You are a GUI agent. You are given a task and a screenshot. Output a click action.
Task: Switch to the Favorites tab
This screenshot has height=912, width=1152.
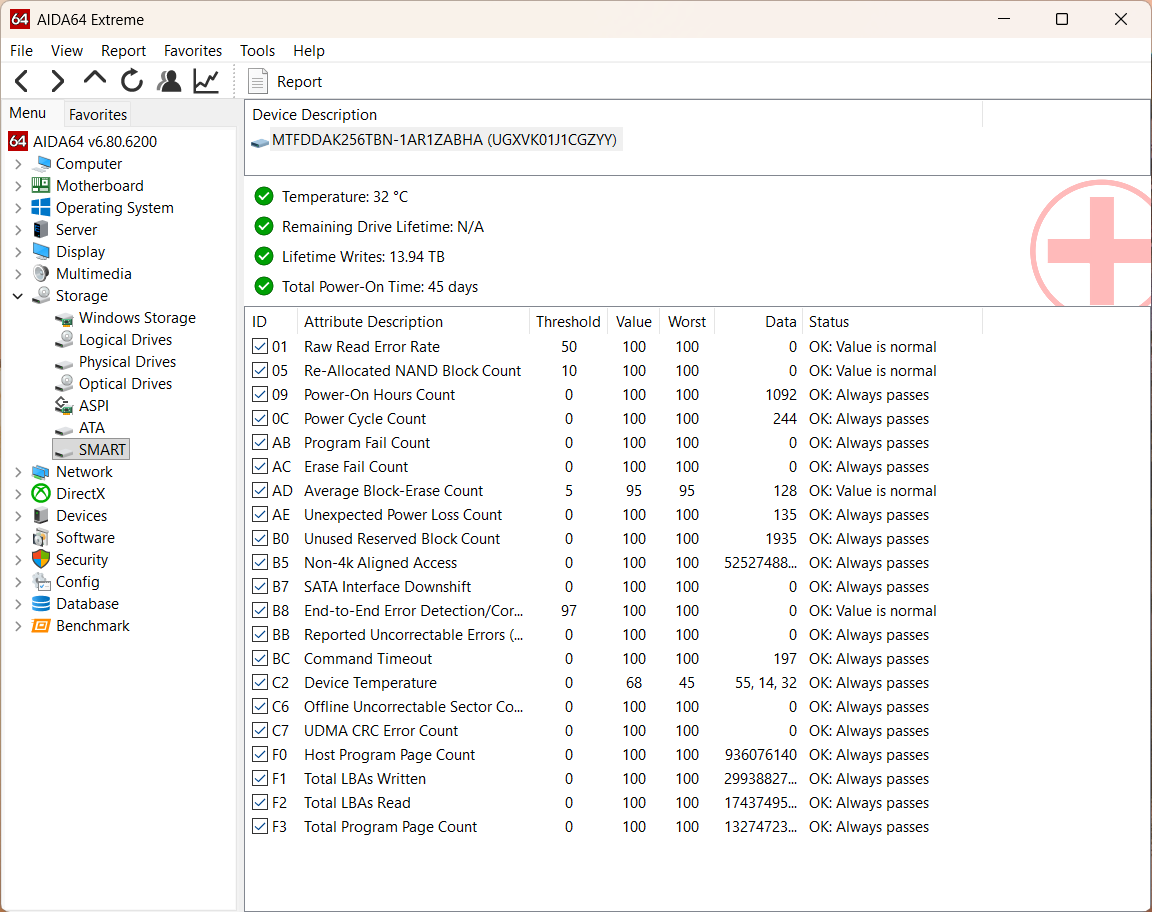pyautogui.click(x=98, y=115)
